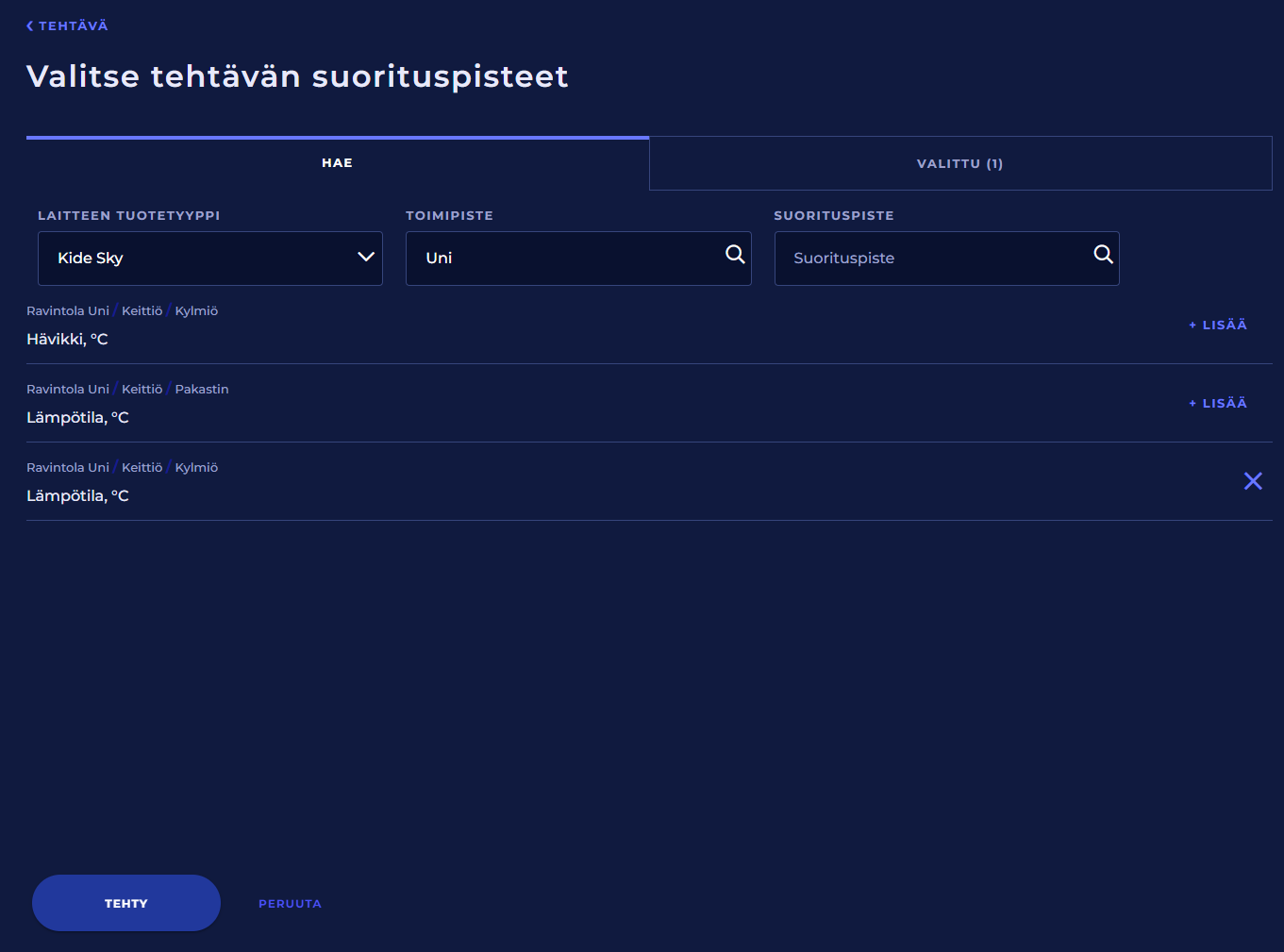Click the Kide Sky selected value
Viewport: 1284px width, 952px height.
coord(91,259)
